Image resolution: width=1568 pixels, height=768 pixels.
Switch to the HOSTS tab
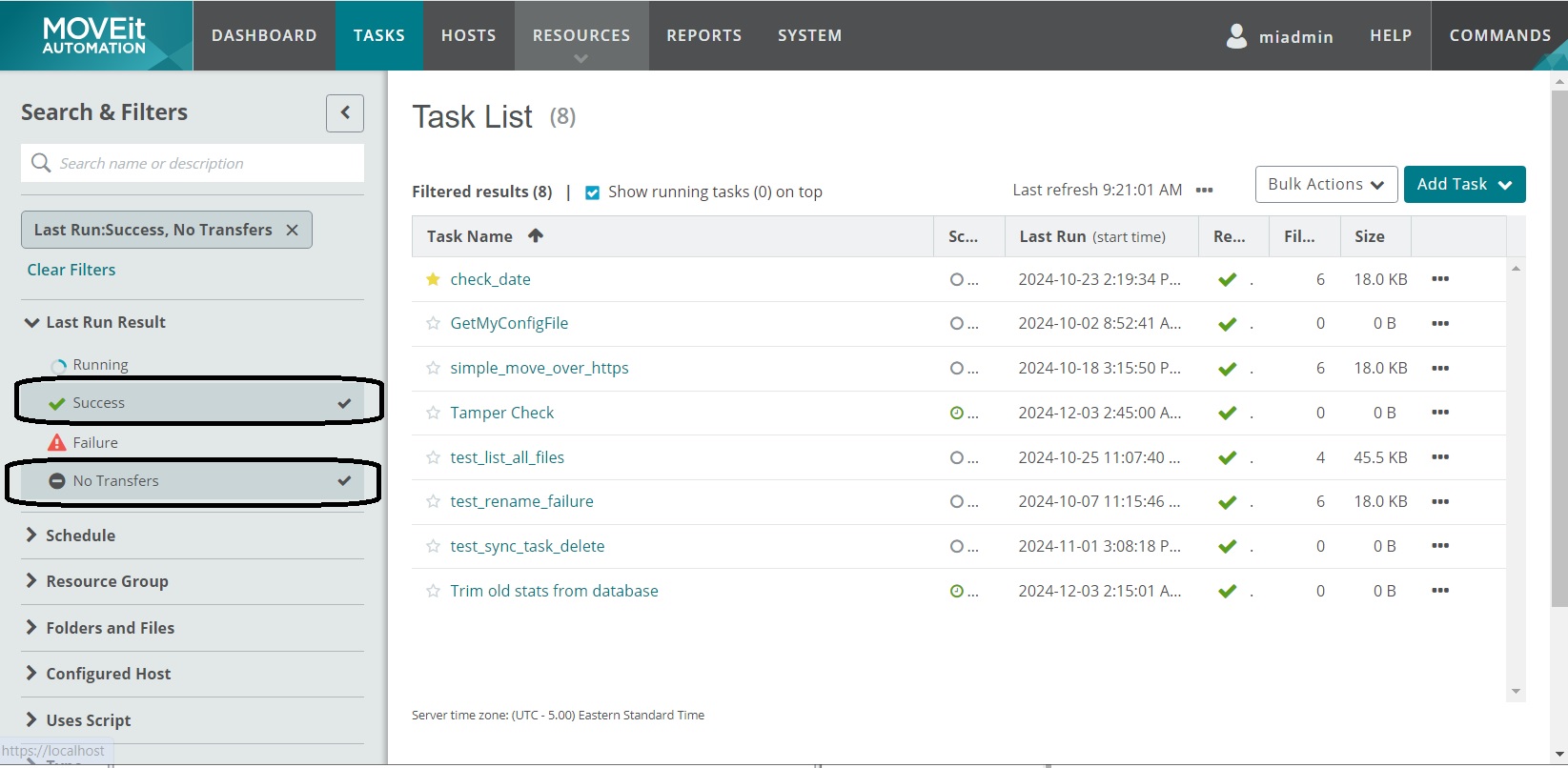click(x=468, y=35)
